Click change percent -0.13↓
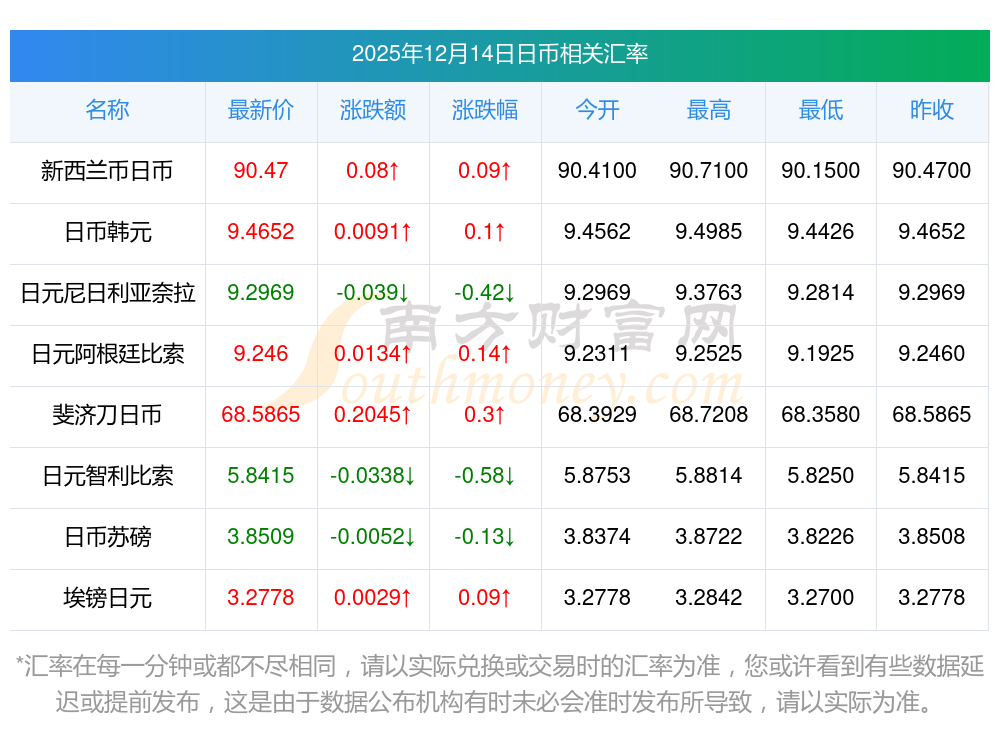The width and height of the screenshot is (1000, 733). 485,536
